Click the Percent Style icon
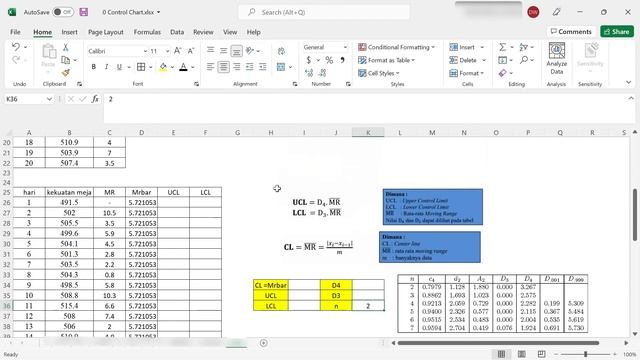640x360 pixels. click(x=329, y=60)
